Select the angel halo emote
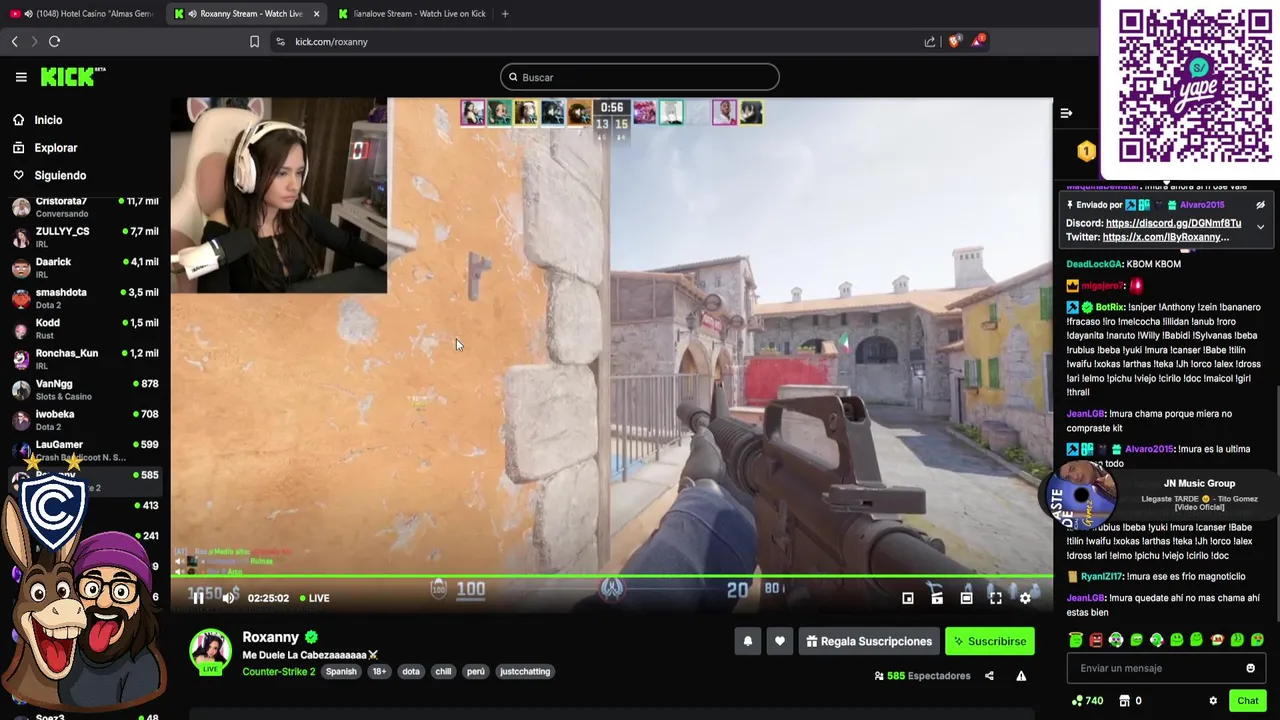 coord(1076,640)
